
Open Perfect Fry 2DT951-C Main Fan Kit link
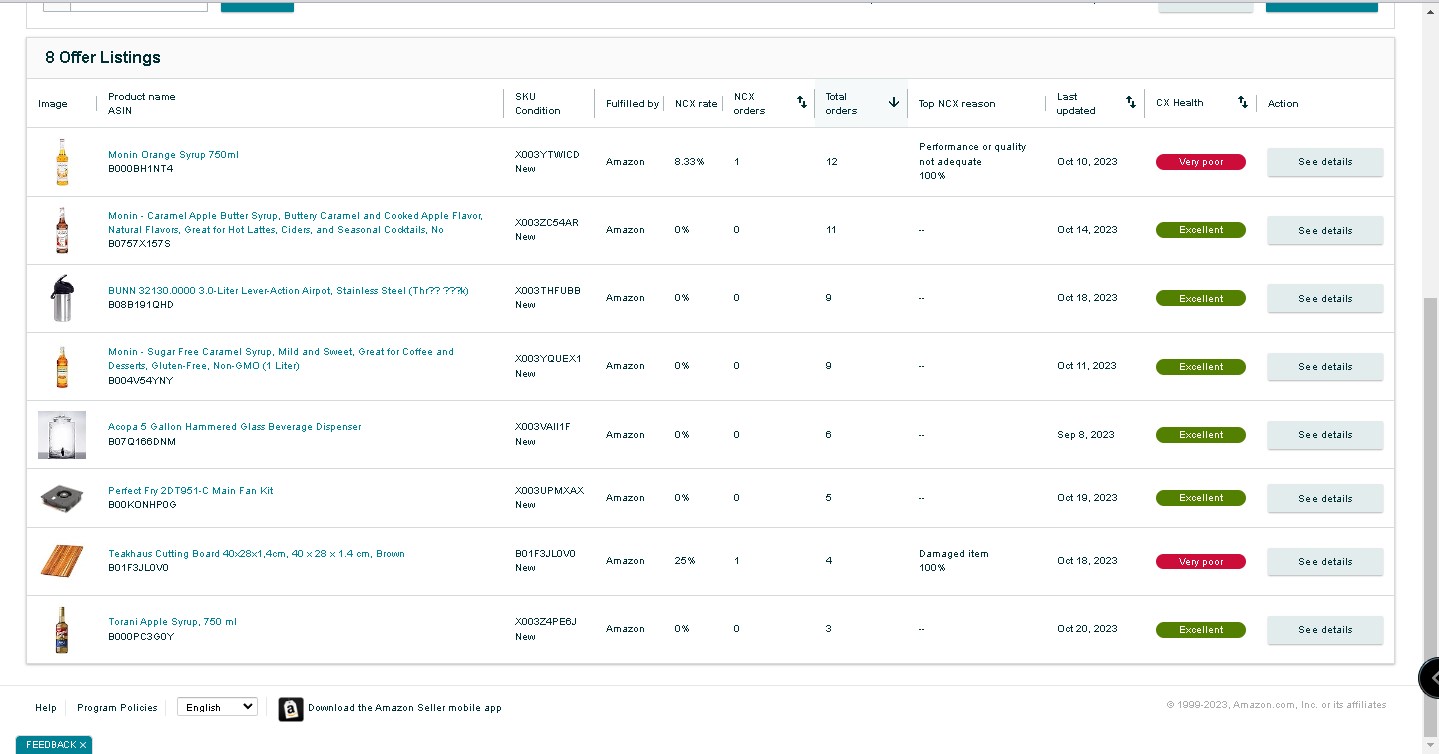(190, 491)
